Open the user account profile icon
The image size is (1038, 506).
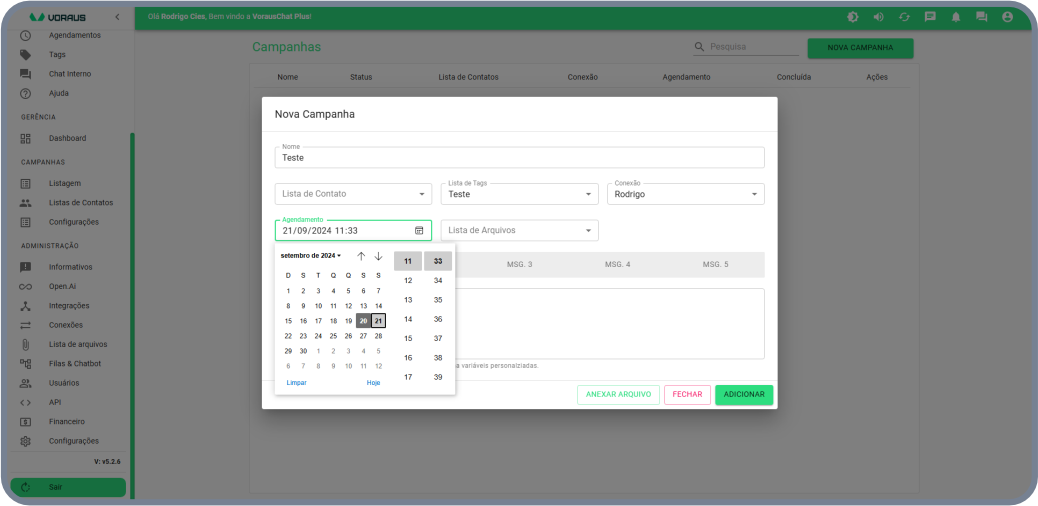point(1007,17)
